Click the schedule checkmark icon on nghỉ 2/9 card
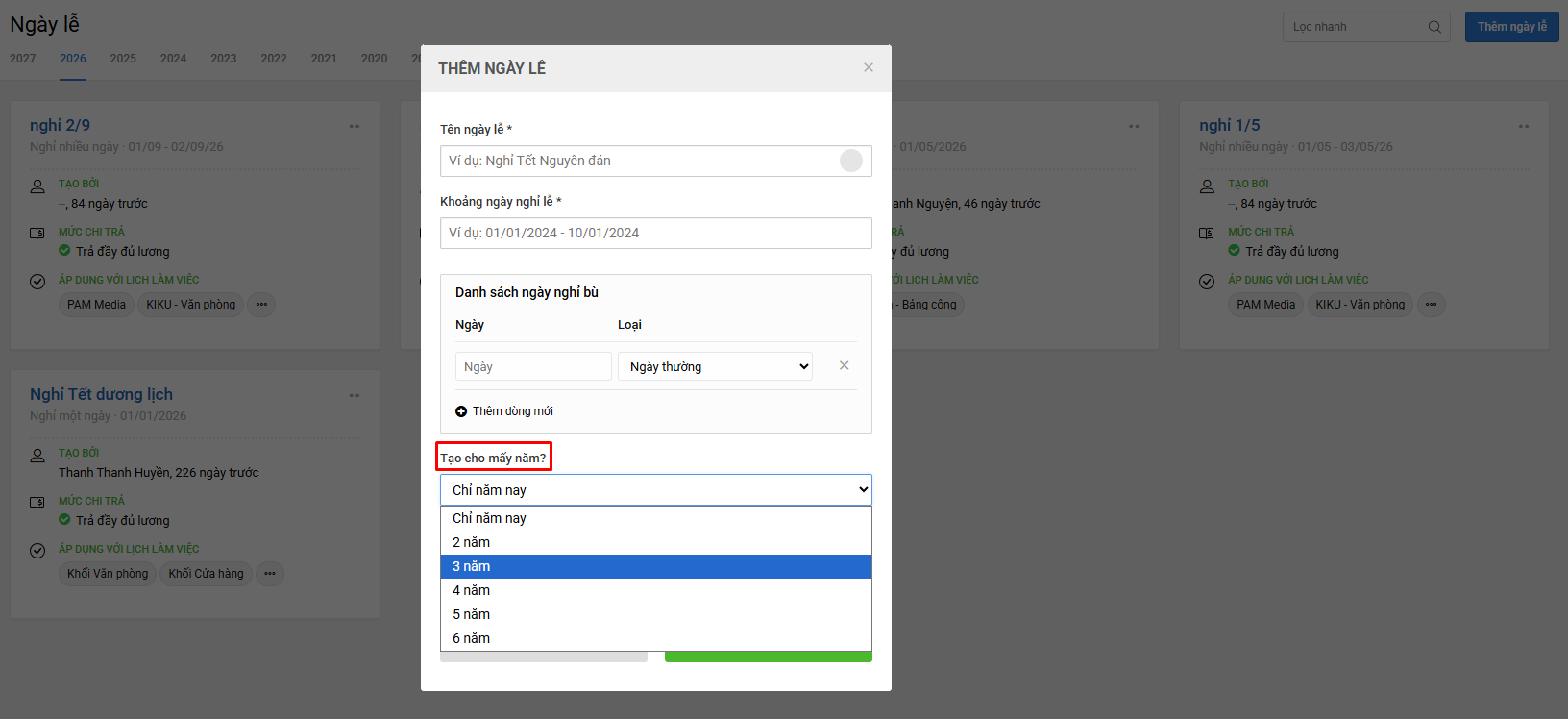1568x719 pixels. click(37, 282)
